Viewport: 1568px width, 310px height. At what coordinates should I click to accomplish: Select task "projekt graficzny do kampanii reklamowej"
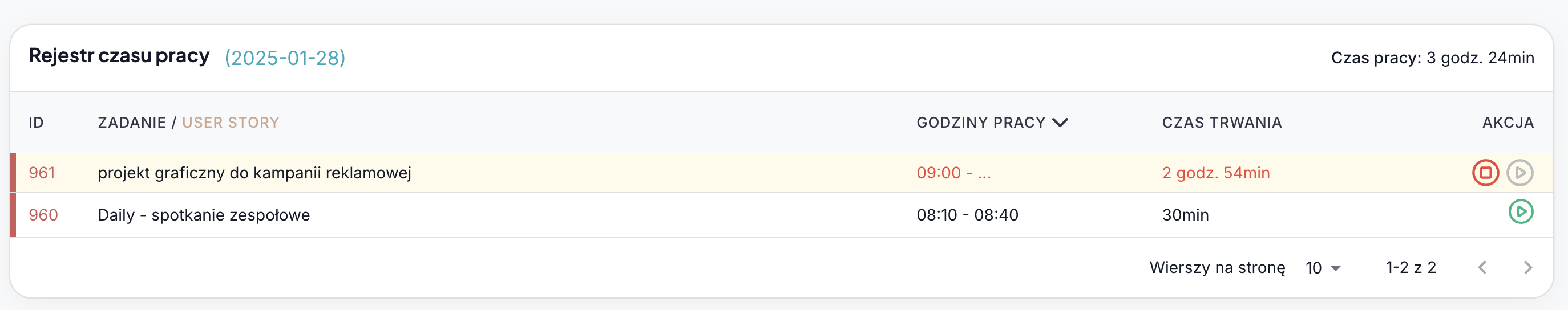pos(254,173)
